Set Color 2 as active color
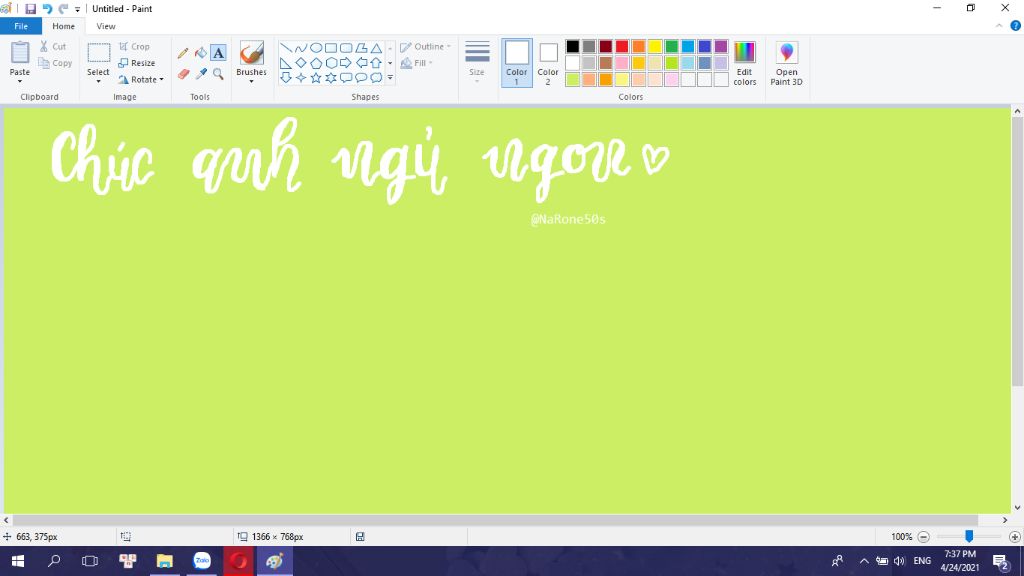 tap(548, 63)
